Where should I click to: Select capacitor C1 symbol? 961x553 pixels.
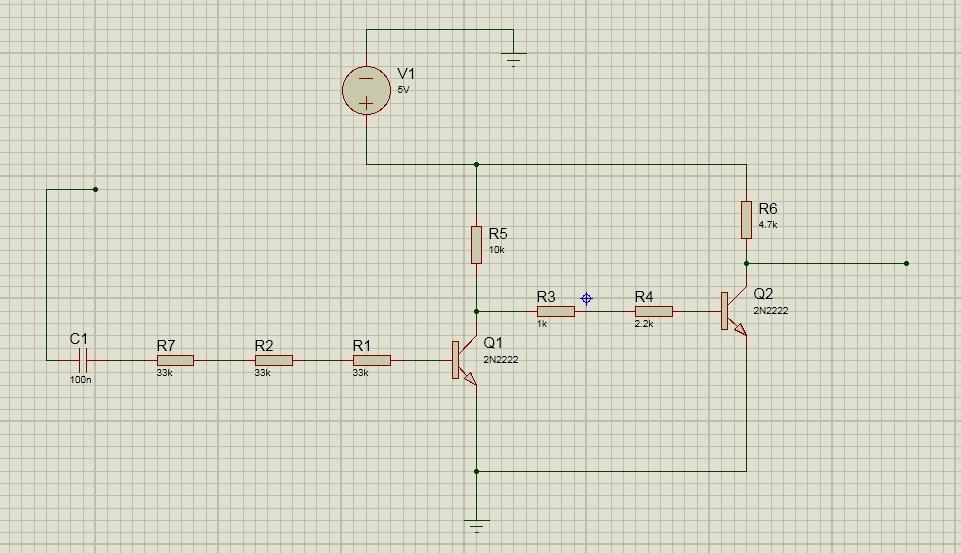(x=84, y=360)
